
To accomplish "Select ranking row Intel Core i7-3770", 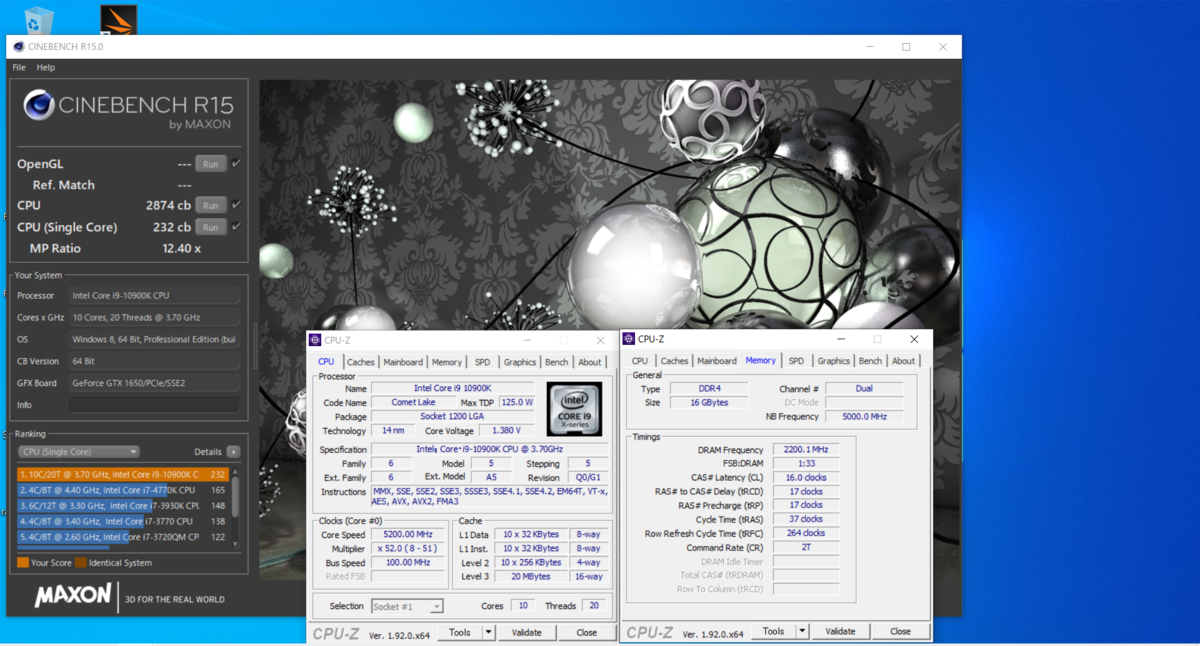I will [x=123, y=521].
